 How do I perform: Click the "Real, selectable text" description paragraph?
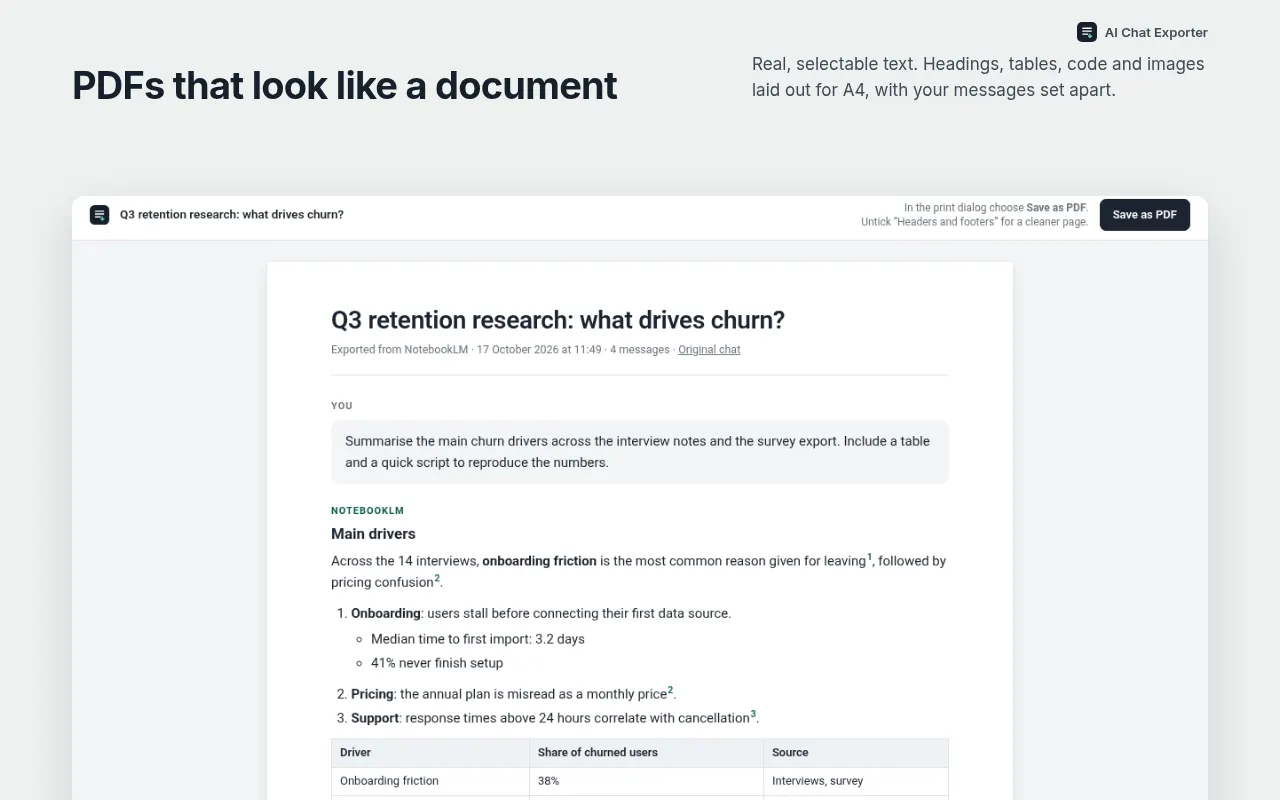978,77
